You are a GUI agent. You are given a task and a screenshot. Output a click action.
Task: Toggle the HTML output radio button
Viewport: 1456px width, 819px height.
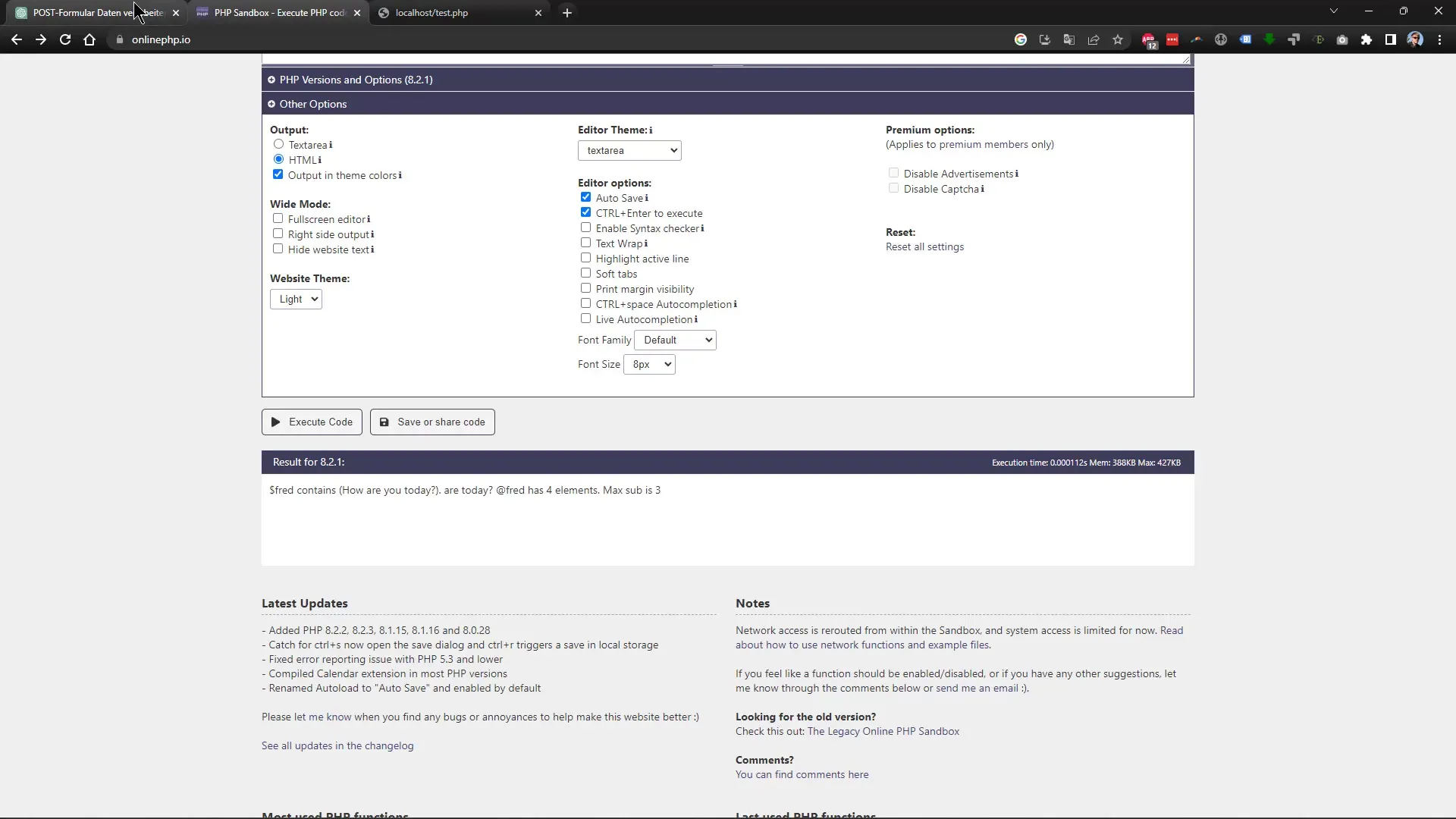279,159
